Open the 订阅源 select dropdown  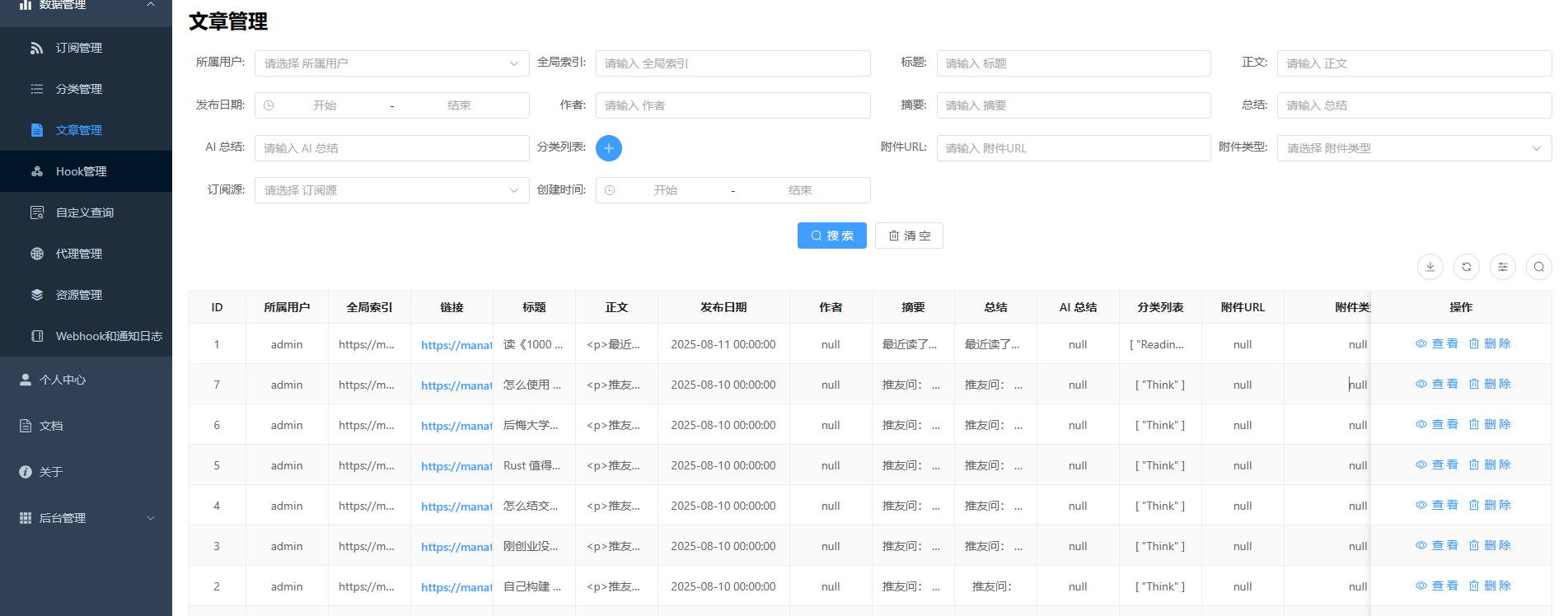[392, 190]
